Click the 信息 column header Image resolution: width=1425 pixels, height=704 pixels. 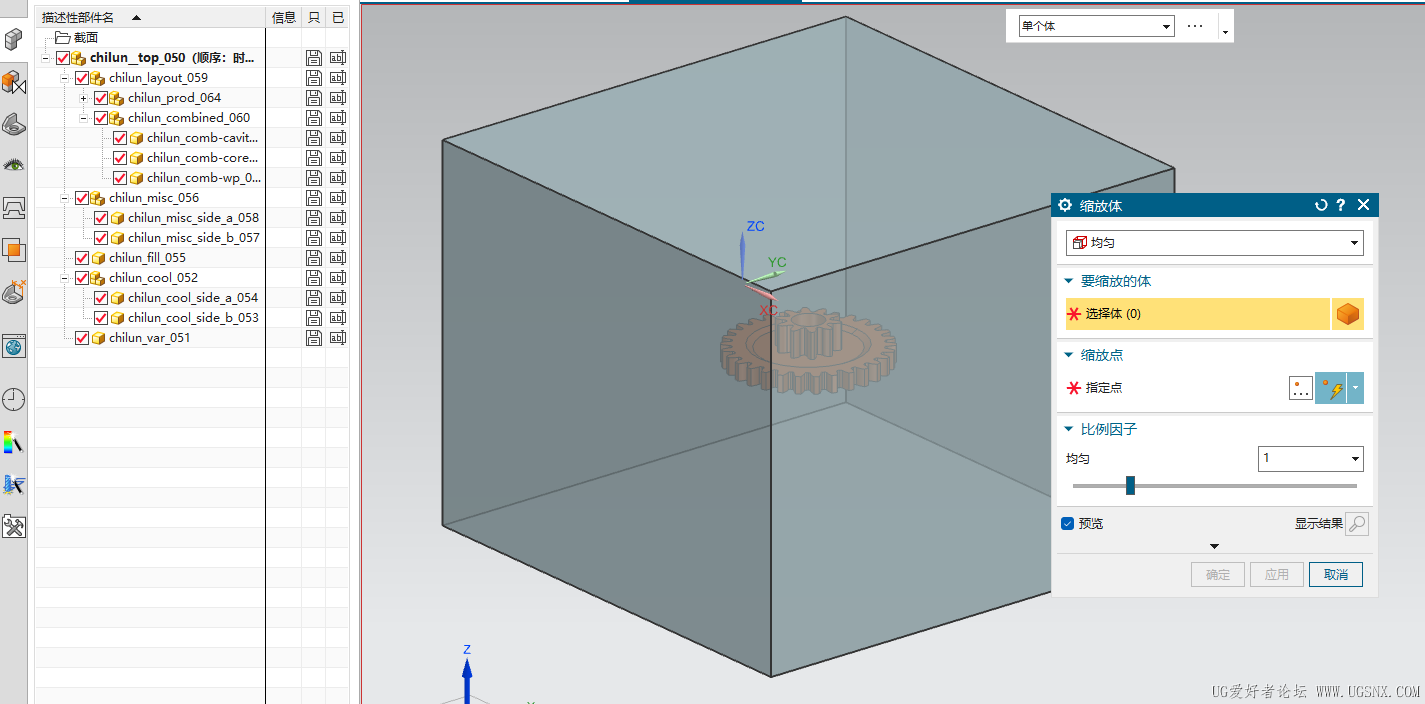pos(284,17)
